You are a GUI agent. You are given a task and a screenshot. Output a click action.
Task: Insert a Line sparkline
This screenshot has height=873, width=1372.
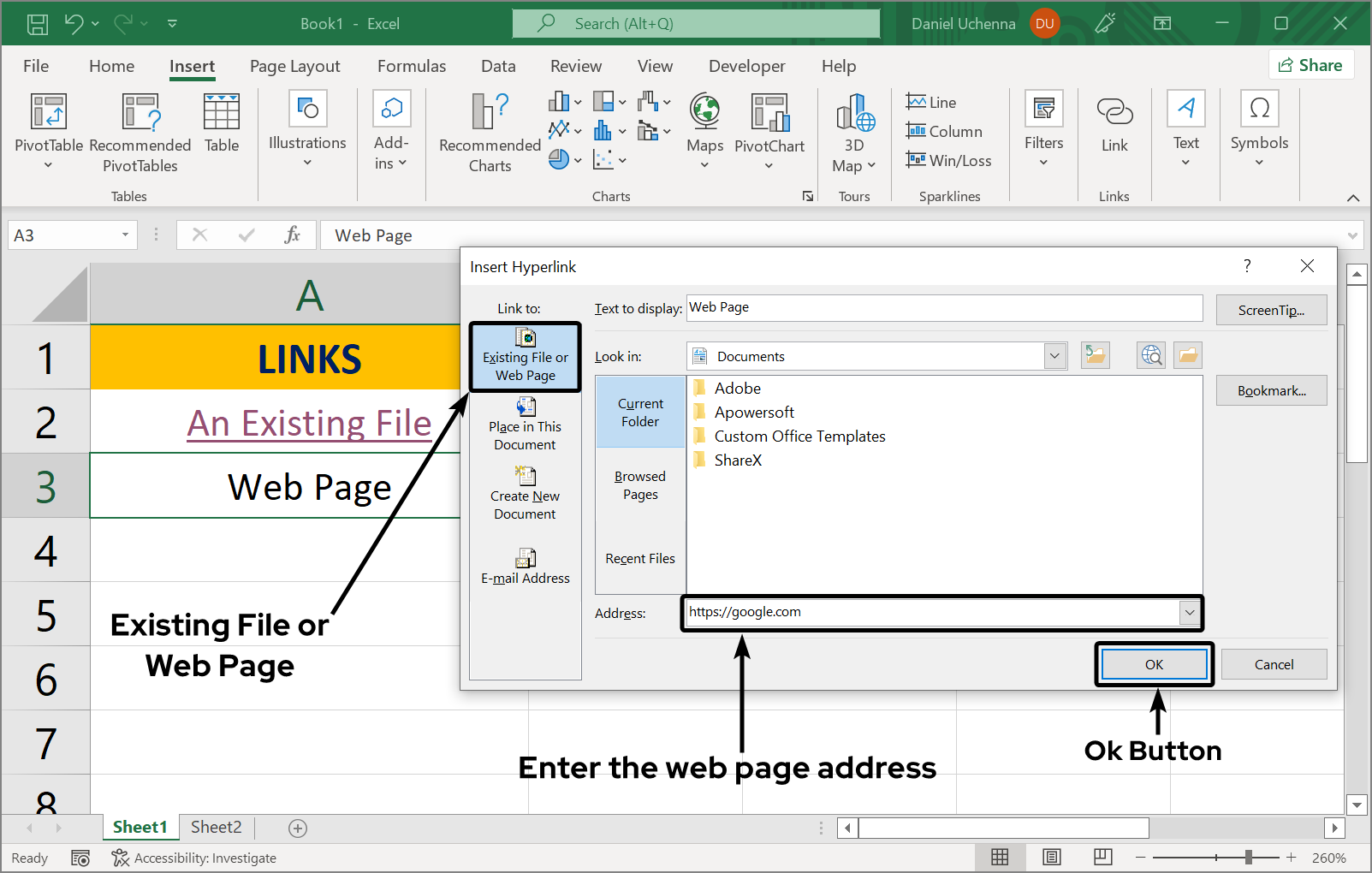931,101
